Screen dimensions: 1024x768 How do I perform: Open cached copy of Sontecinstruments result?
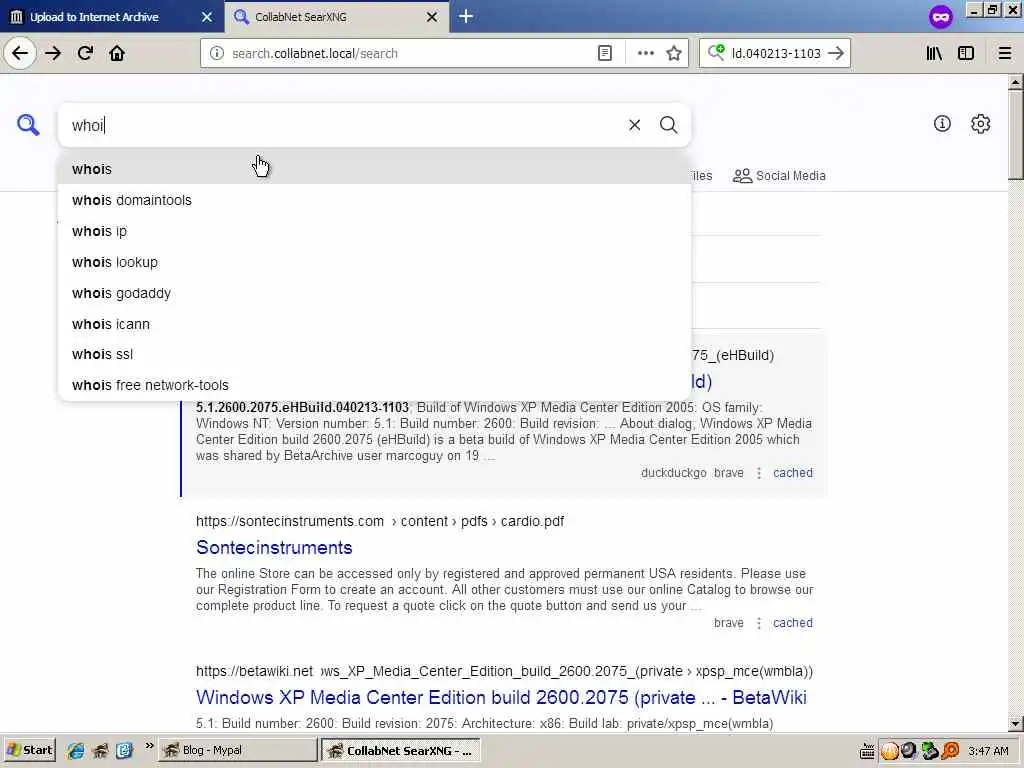[x=793, y=623]
